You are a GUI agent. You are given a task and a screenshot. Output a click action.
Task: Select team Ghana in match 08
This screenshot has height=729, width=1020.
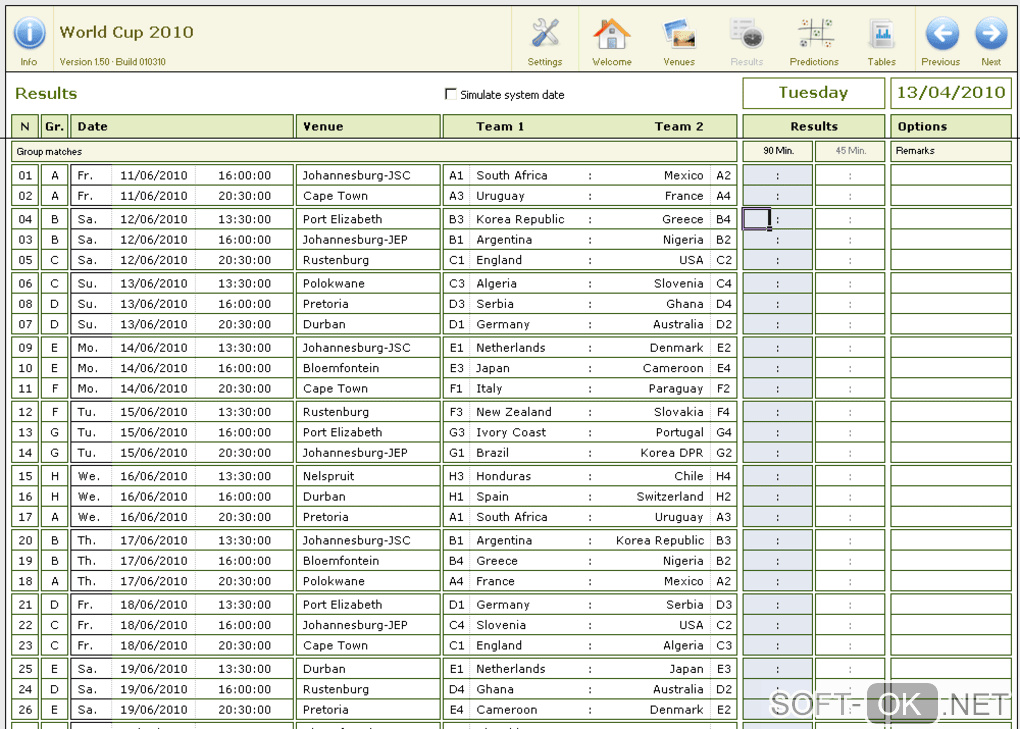[x=684, y=304]
